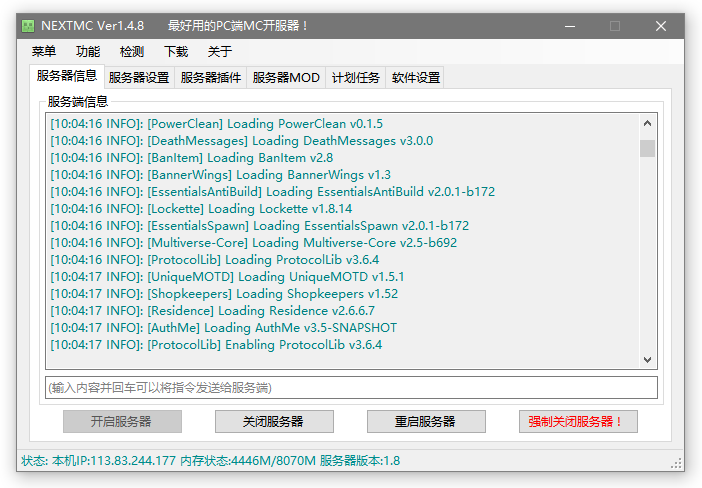
Task: Click the UniqueMOTD v1.5.1 log line
Action: [227, 277]
